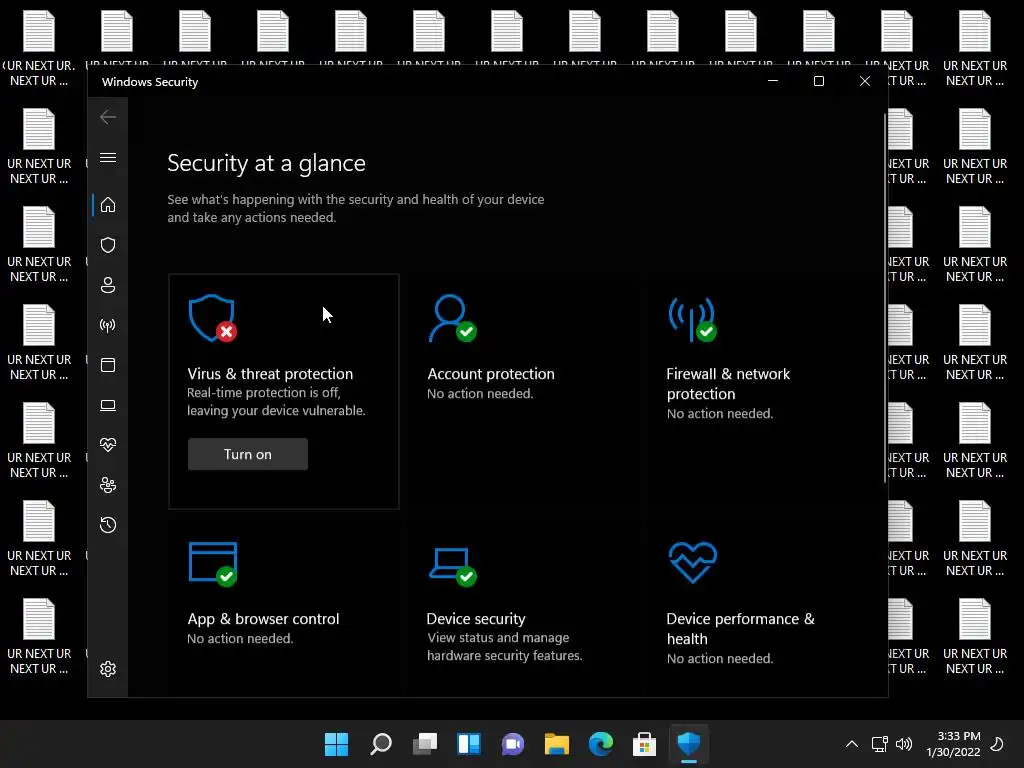Open the Account protection heading
Screen dimensions: 1024x768
click(x=490, y=374)
